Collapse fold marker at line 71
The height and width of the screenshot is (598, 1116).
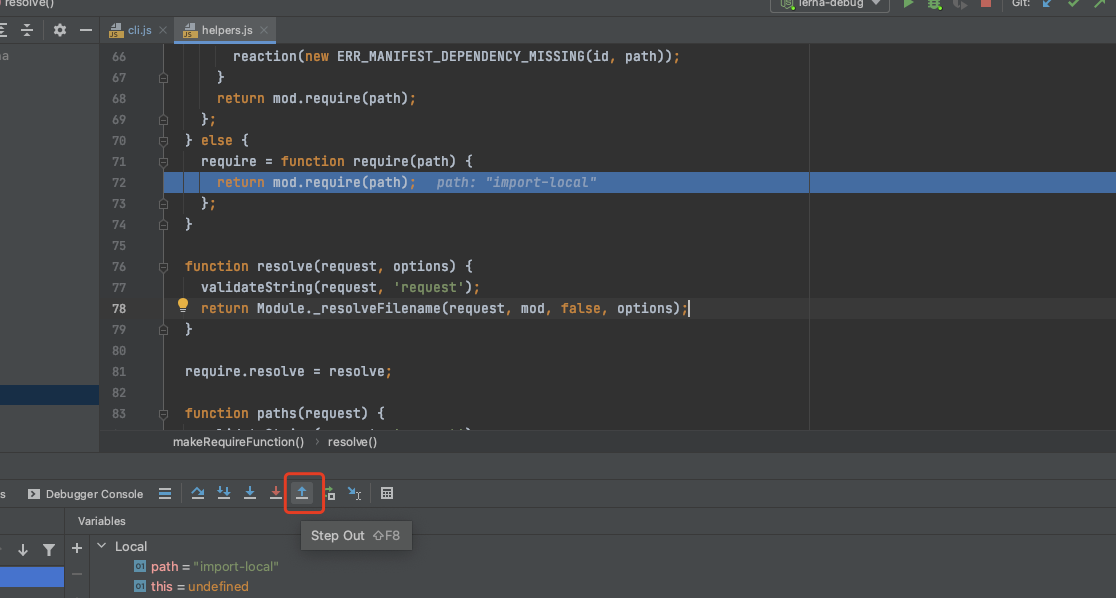[x=163, y=162]
